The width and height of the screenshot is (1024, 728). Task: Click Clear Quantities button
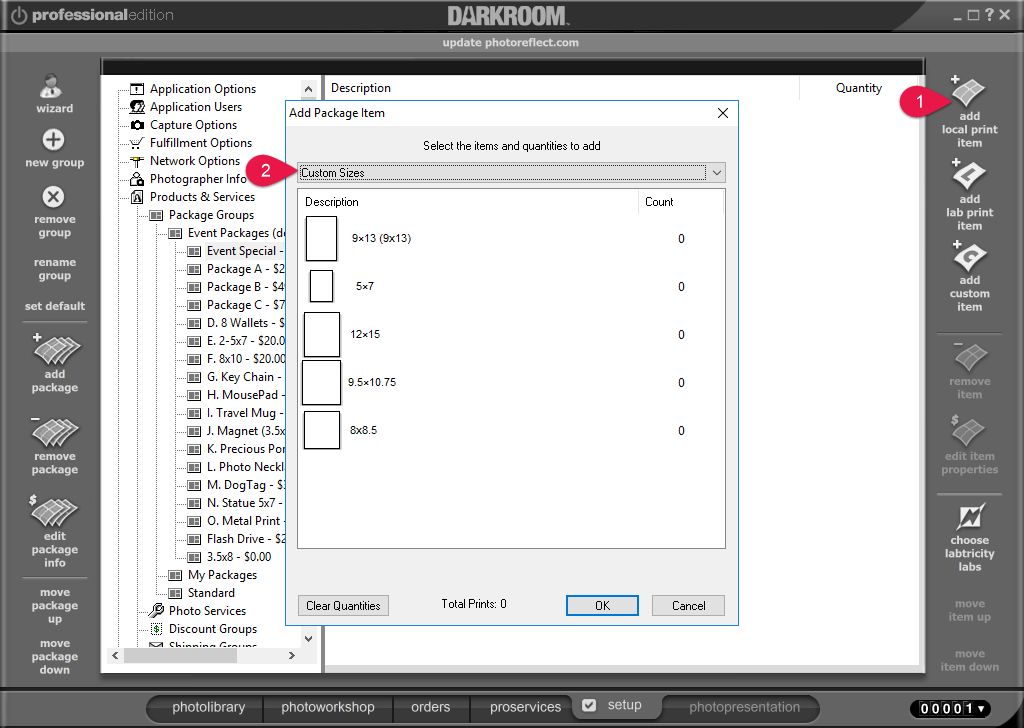tap(344, 605)
